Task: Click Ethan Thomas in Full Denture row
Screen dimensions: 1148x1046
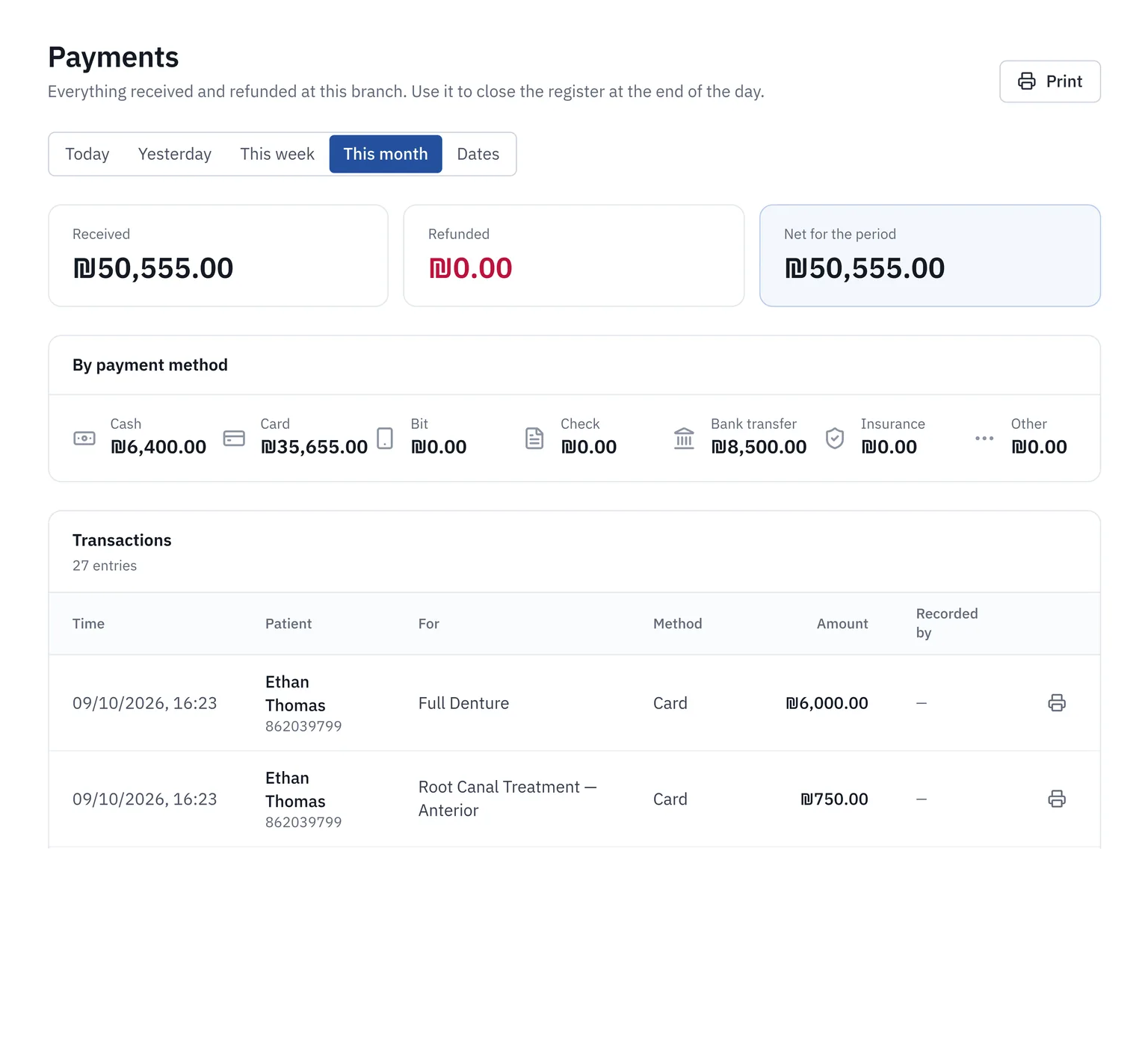Action: (x=295, y=693)
